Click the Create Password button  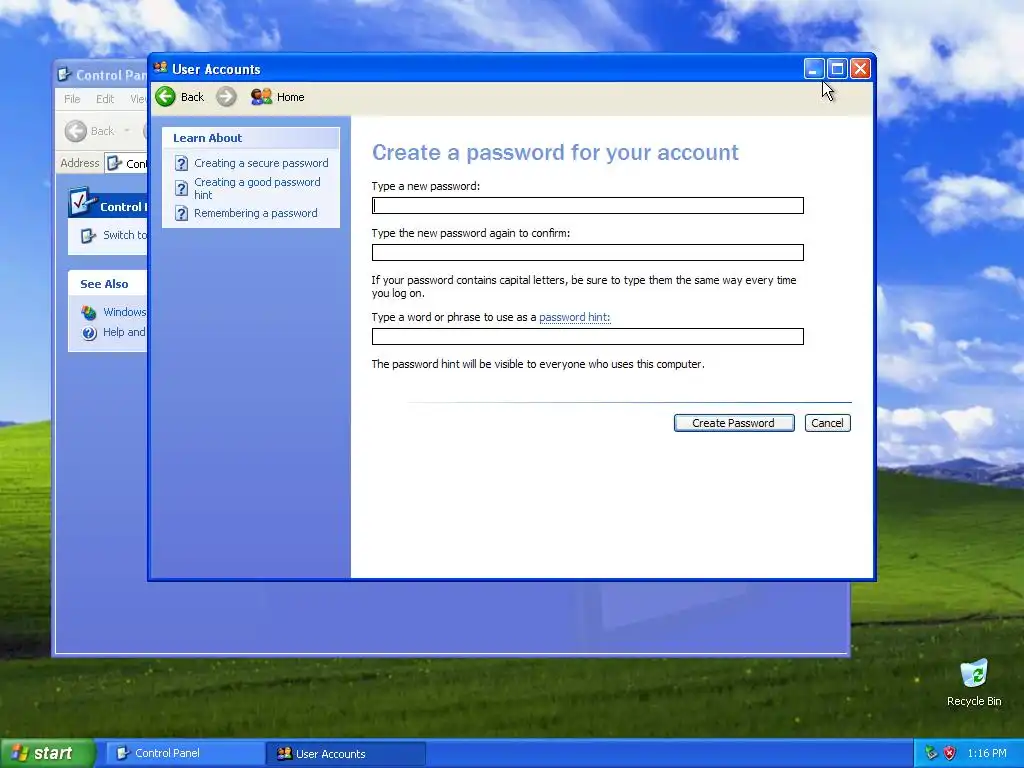click(734, 423)
